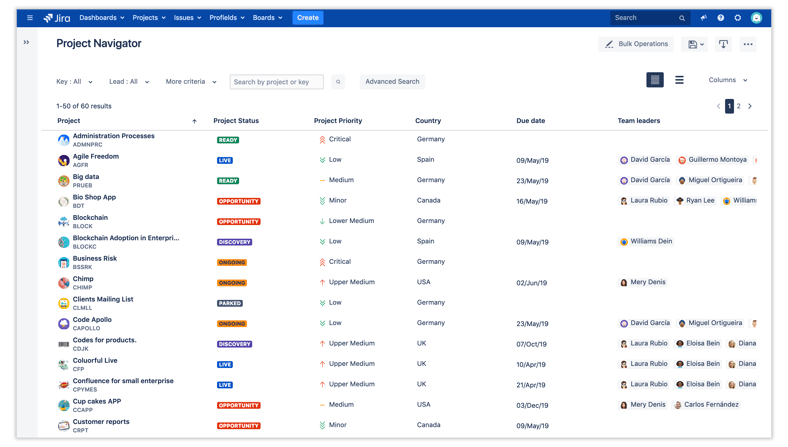Click the Create button
Screen dimensions: 788x447
308,18
